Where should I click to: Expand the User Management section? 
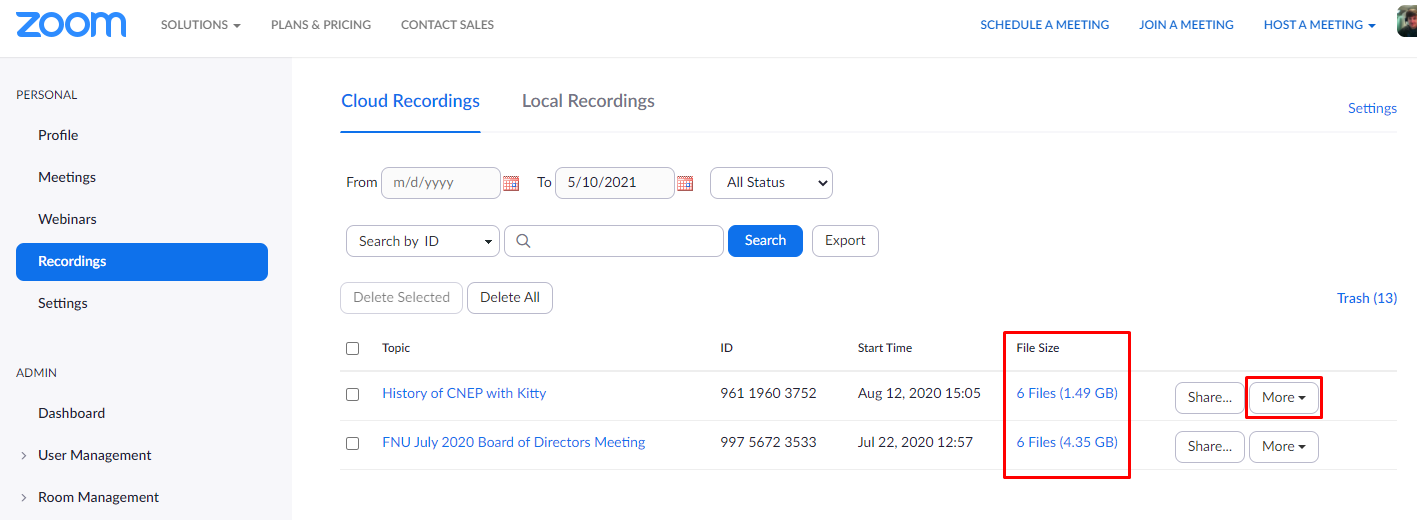(x=86, y=455)
